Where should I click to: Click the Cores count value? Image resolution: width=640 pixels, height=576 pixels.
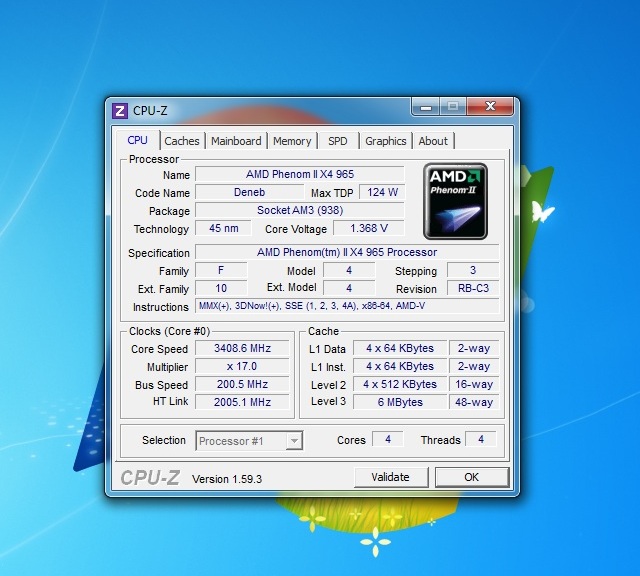click(x=388, y=439)
